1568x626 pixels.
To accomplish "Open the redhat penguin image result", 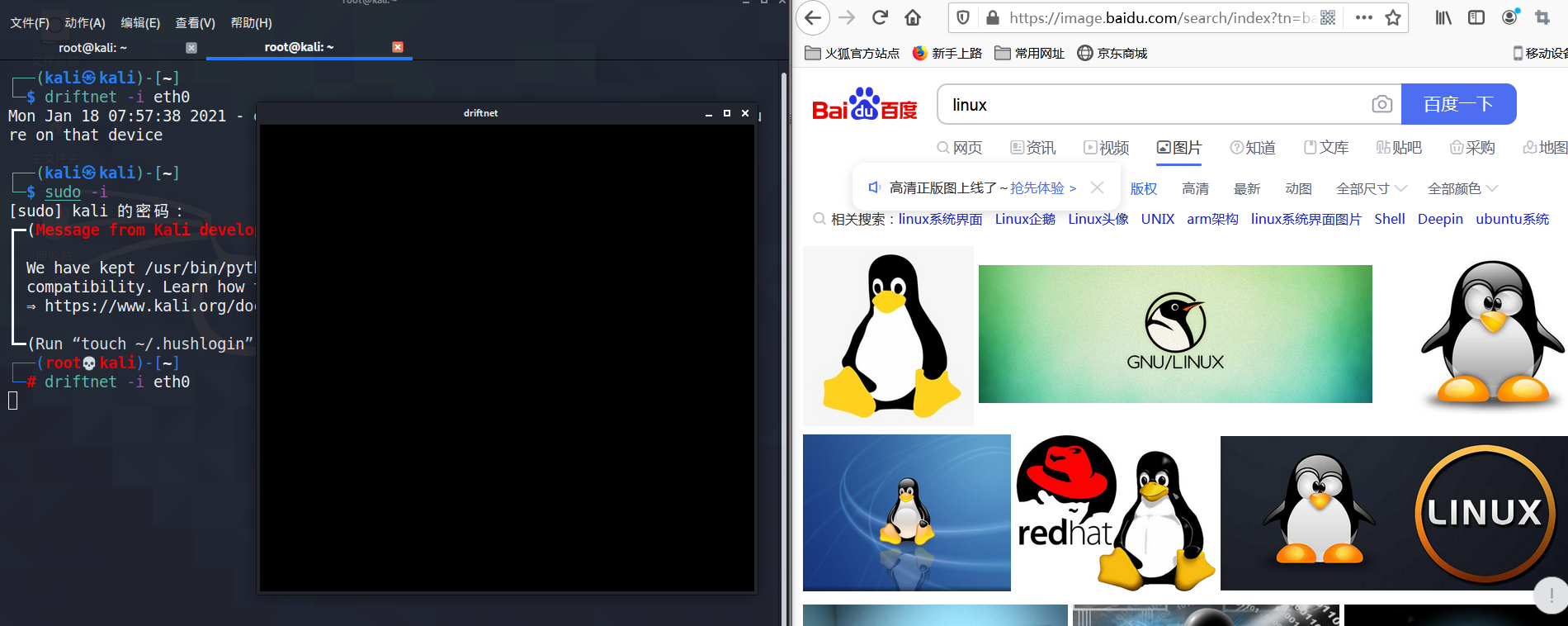I will click(x=1116, y=512).
